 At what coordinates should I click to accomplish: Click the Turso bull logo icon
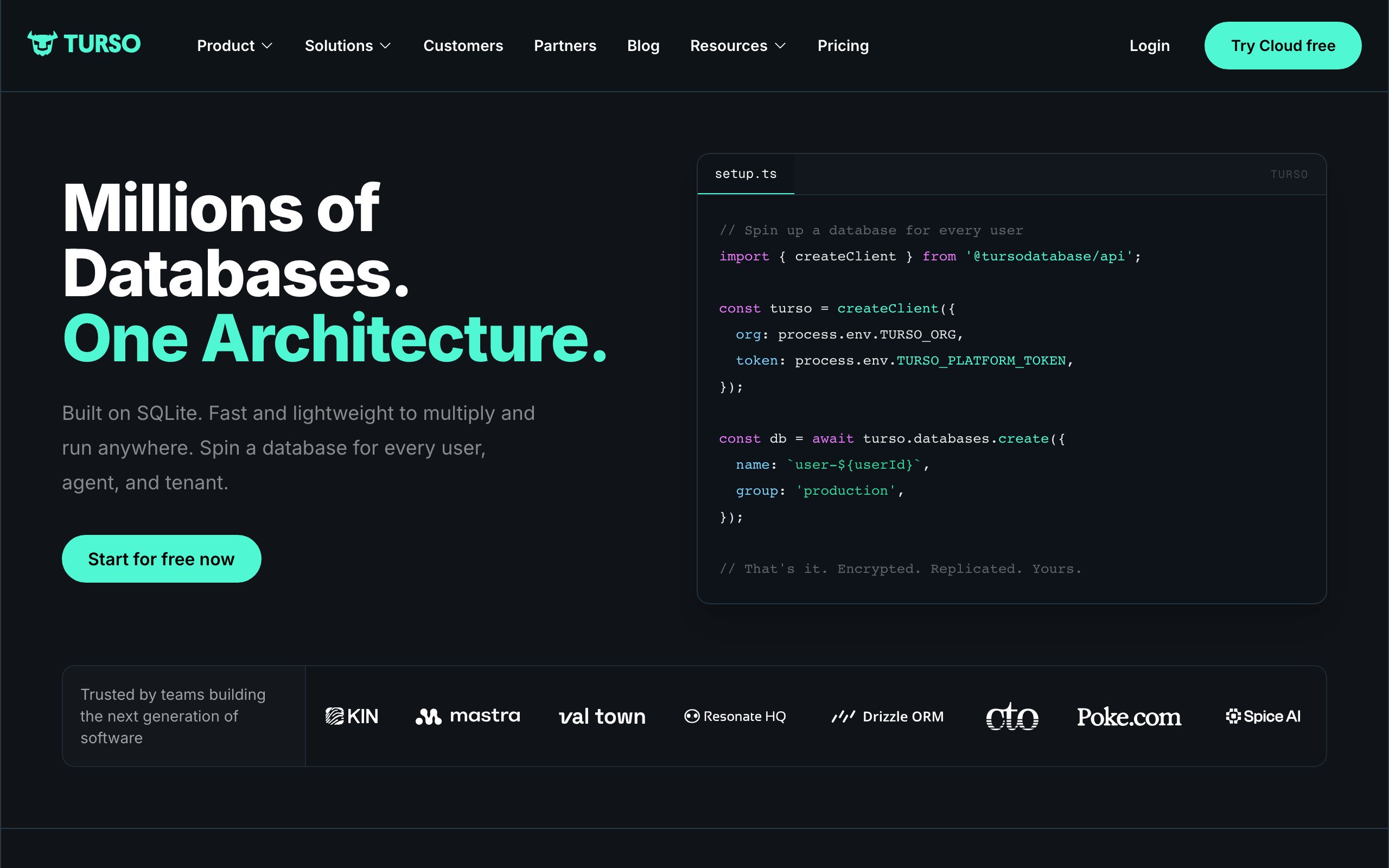click(42, 43)
